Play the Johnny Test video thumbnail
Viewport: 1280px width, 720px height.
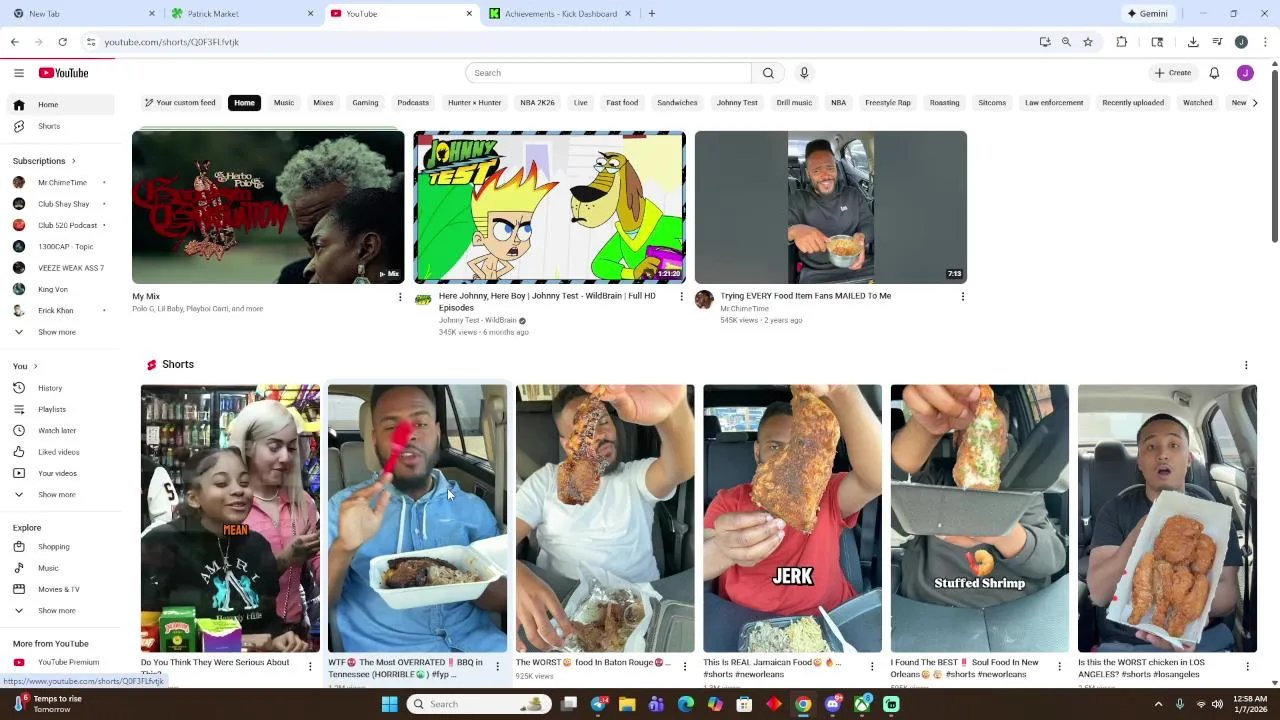tap(549, 207)
